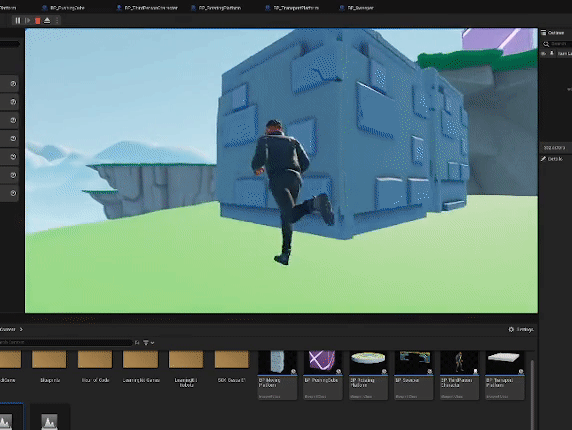The width and height of the screenshot is (572, 430).
Task: Open the Content Browser Settings
Action: pos(521,329)
